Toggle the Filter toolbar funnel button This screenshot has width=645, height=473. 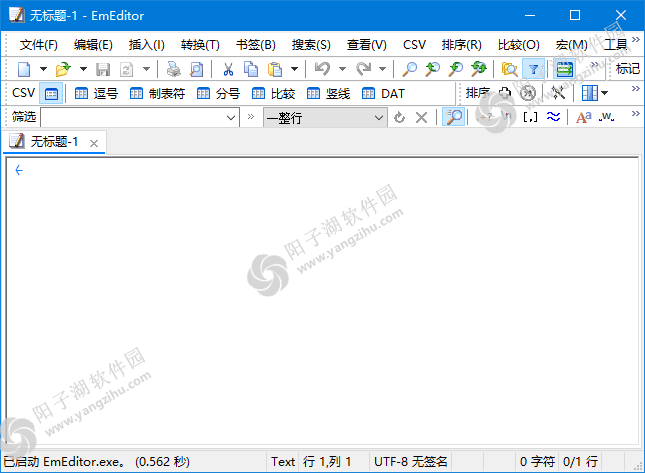[x=533, y=69]
